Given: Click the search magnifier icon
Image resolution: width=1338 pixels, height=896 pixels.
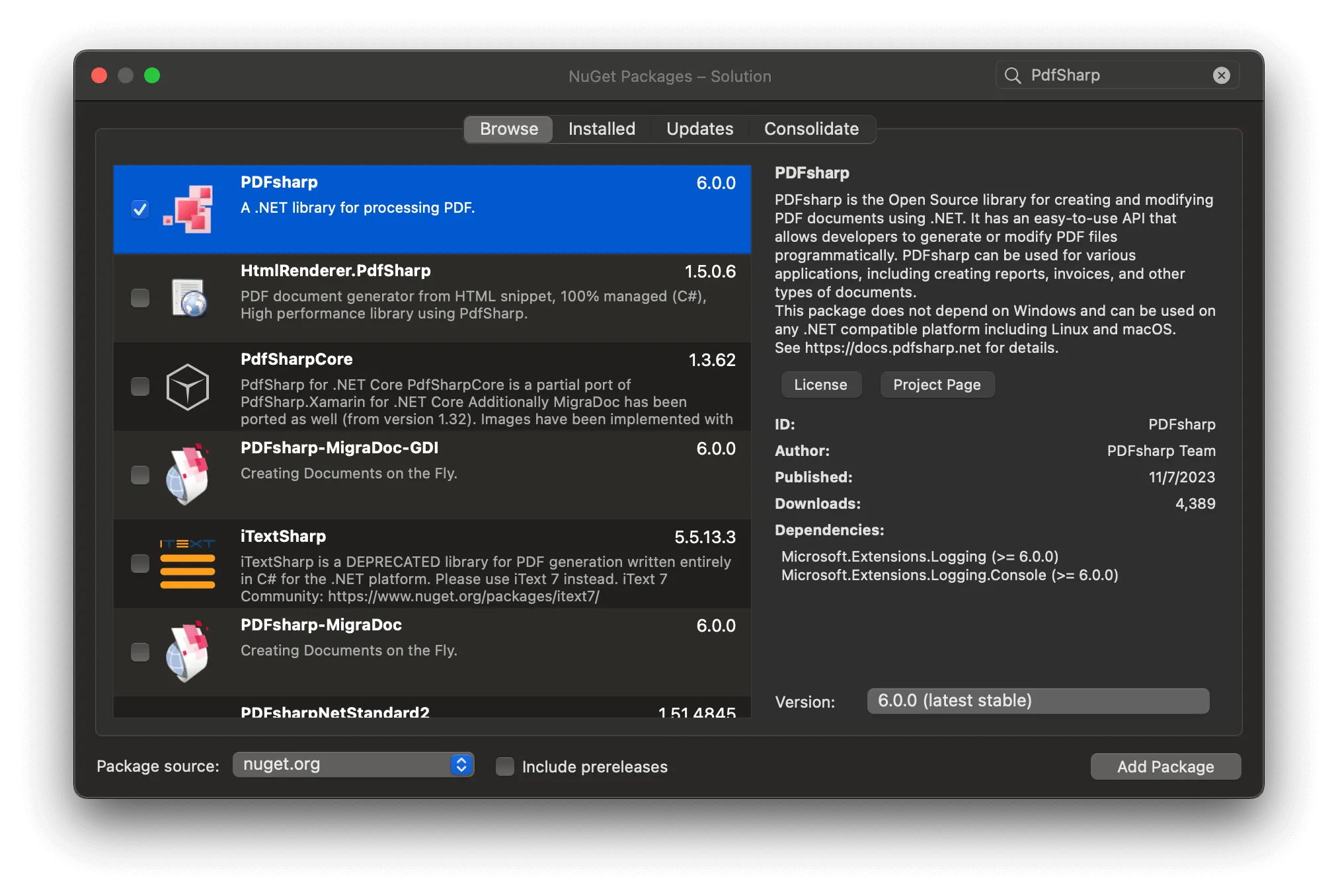Looking at the screenshot, I should pyautogui.click(x=1013, y=75).
